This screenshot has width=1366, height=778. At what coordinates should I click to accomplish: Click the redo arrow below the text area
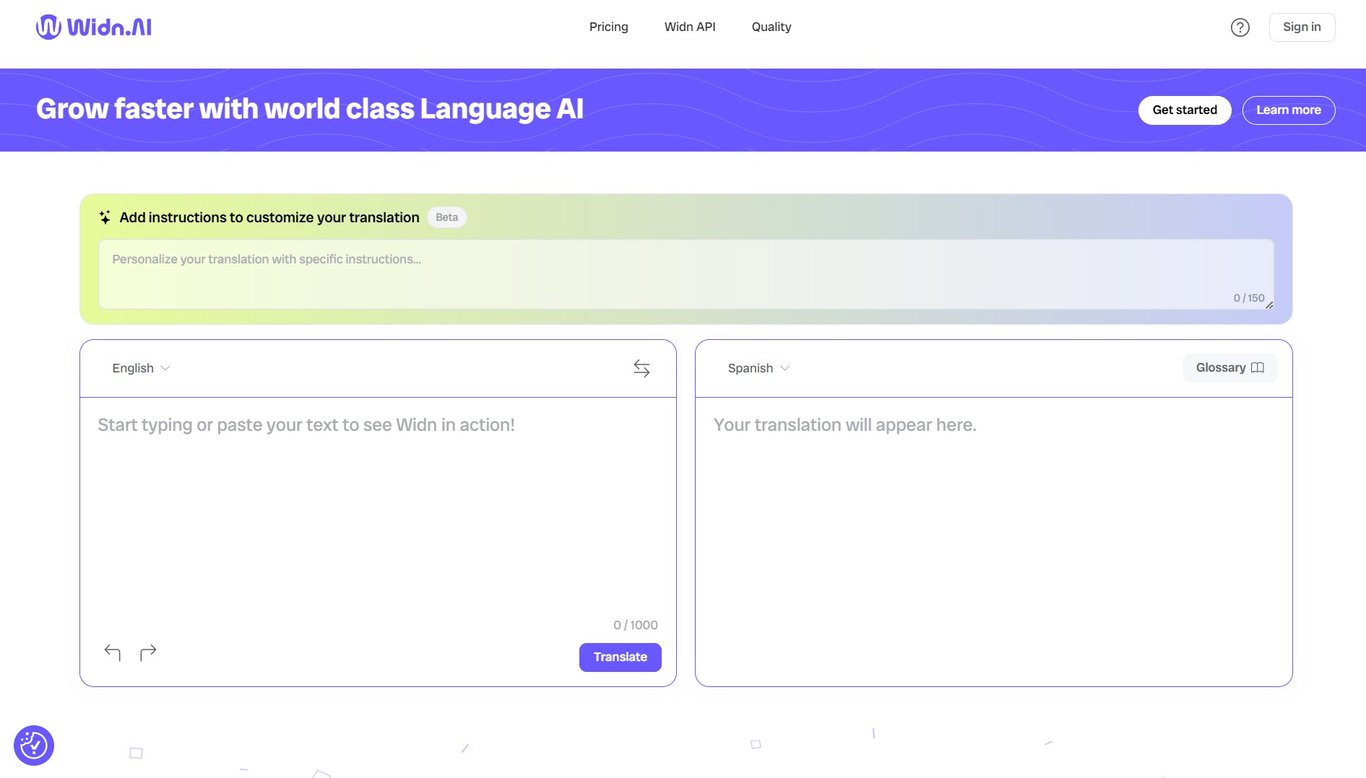coord(147,652)
